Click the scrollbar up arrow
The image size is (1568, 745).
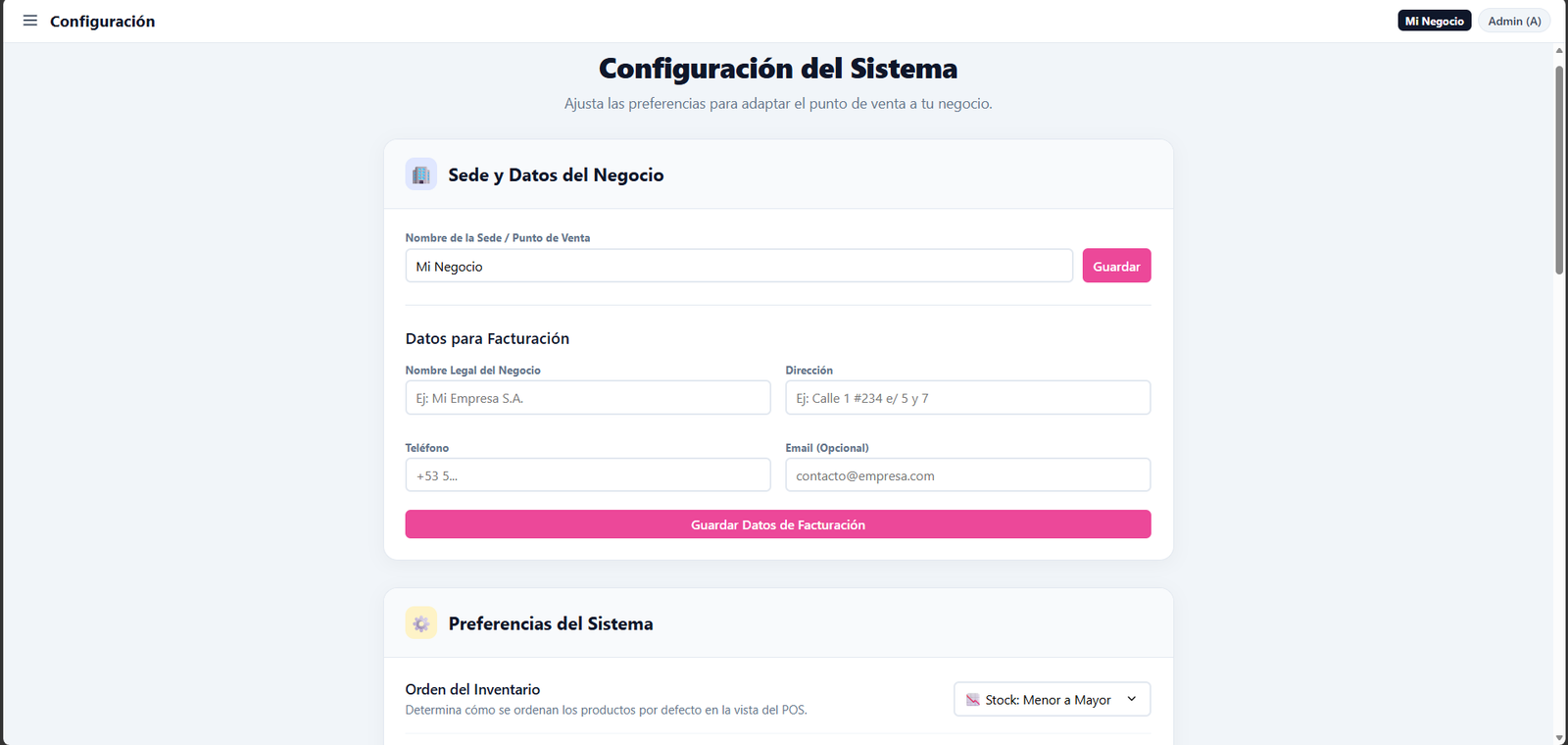pyautogui.click(x=1559, y=51)
